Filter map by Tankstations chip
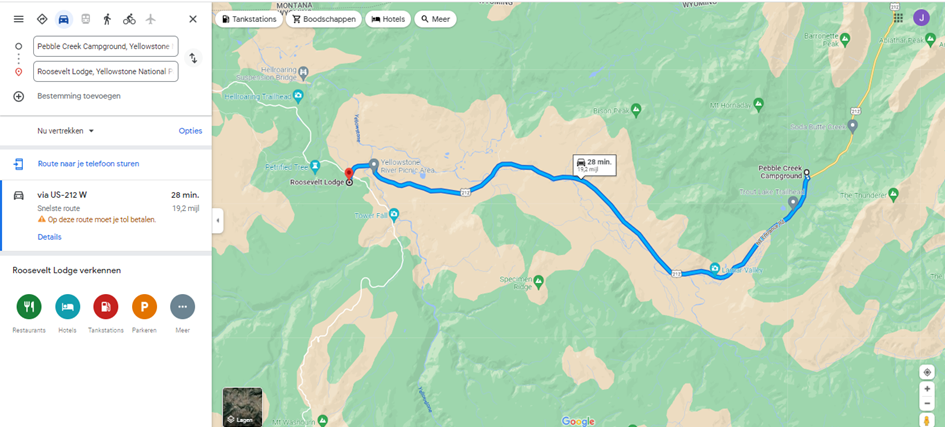The width and height of the screenshot is (945, 427). [249, 19]
